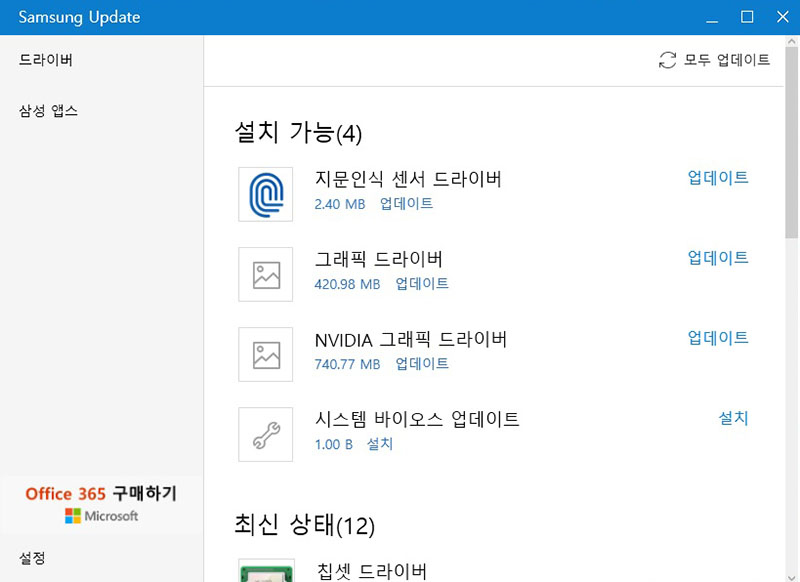
Task: Click the 설치 가능(4) heading
Action: (298, 133)
